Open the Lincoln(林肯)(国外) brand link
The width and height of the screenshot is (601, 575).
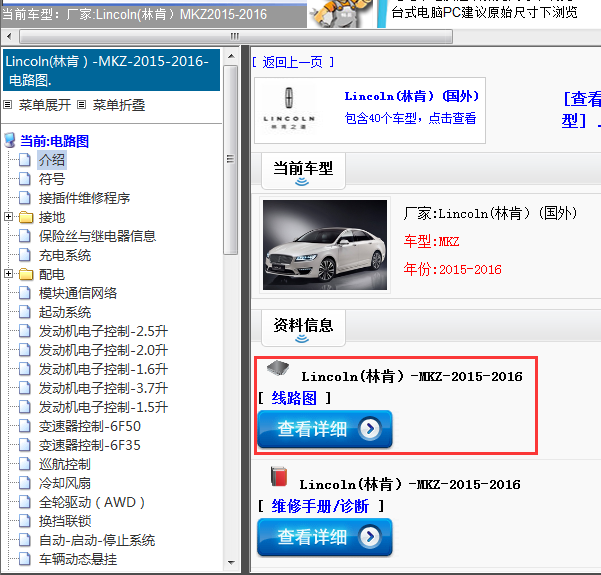[x=412, y=96]
